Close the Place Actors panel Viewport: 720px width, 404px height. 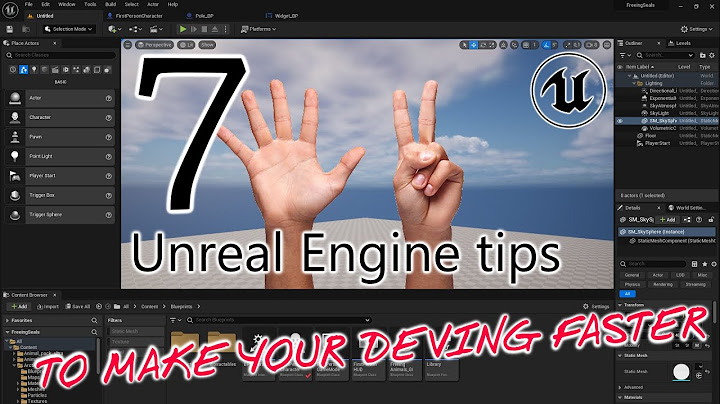click(55, 43)
